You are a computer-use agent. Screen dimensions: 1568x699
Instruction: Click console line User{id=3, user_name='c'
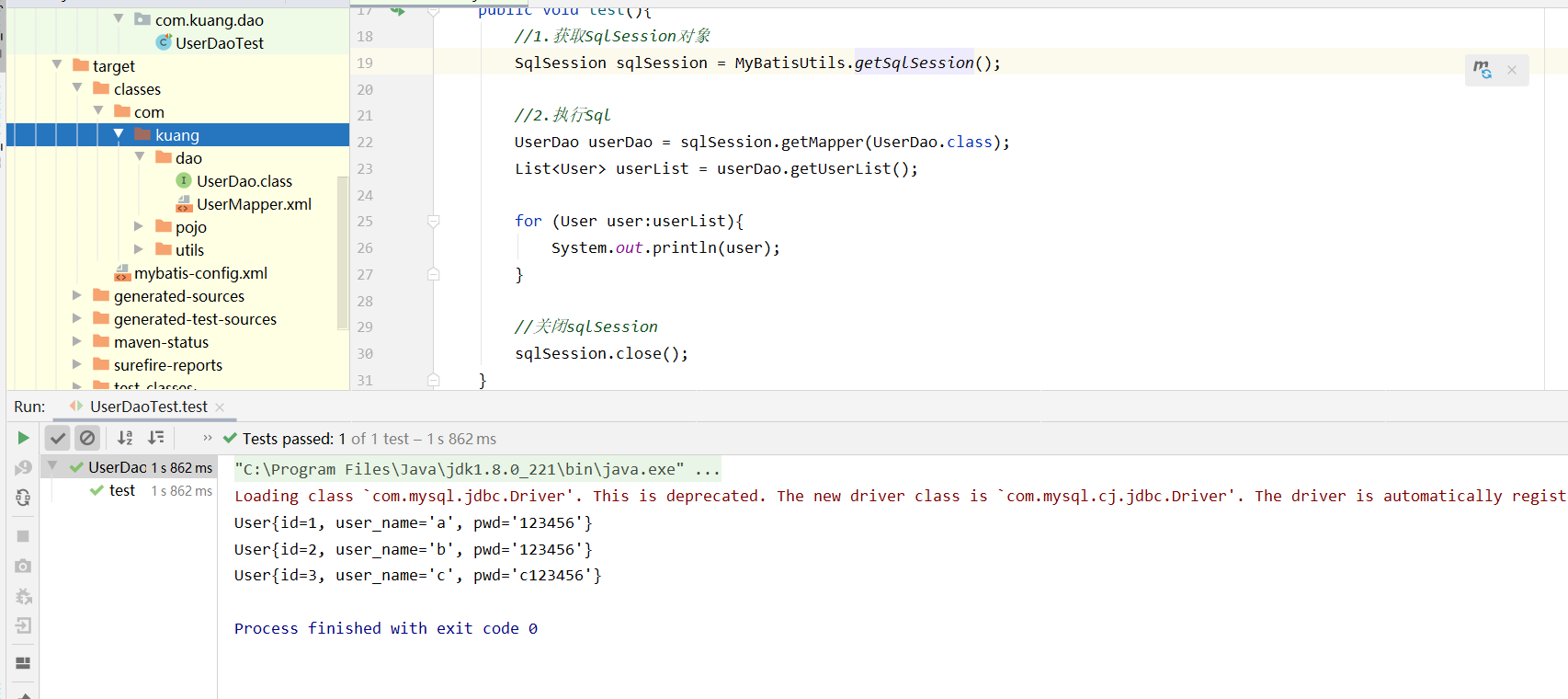[x=418, y=575]
